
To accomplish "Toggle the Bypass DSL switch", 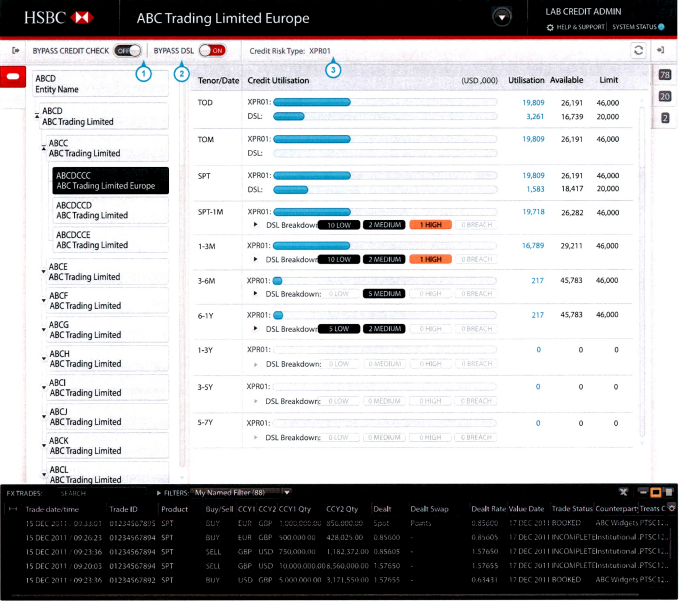I will [x=211, y=50].
